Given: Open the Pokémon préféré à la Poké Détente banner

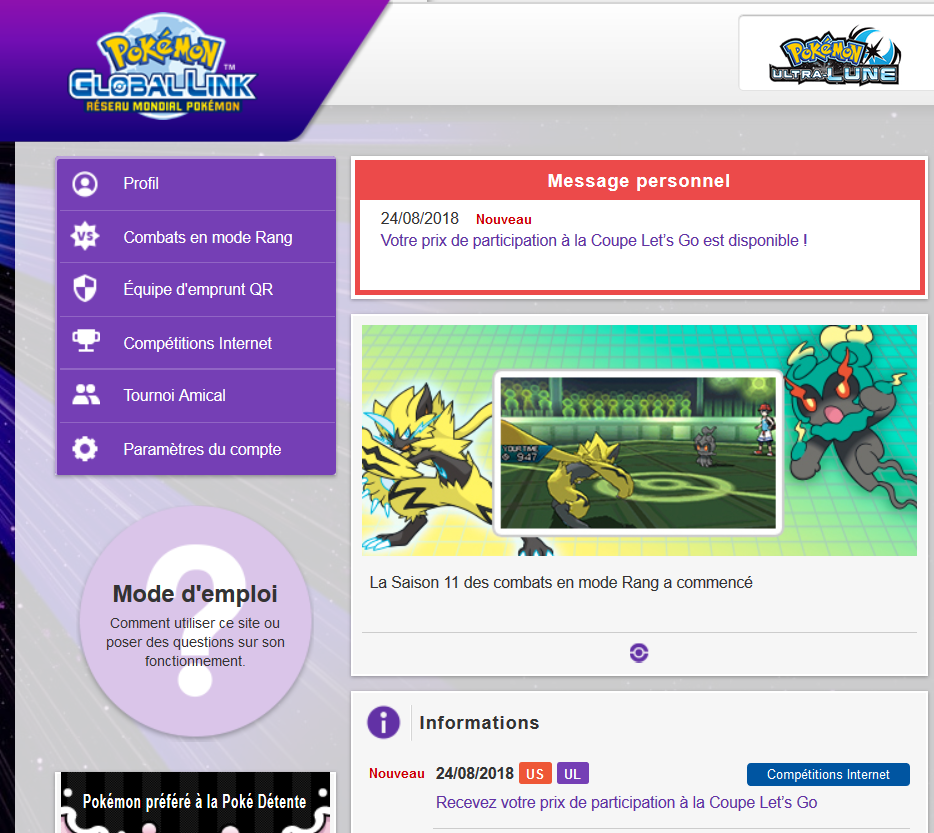Looking at the screenshot, I should [x=195, y=803].
